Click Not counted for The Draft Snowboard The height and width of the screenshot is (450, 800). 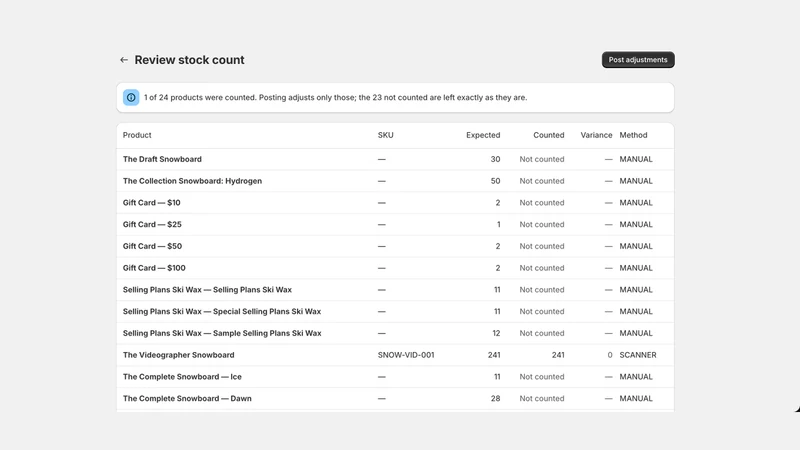pyautogui.click(x=542, y=159)
